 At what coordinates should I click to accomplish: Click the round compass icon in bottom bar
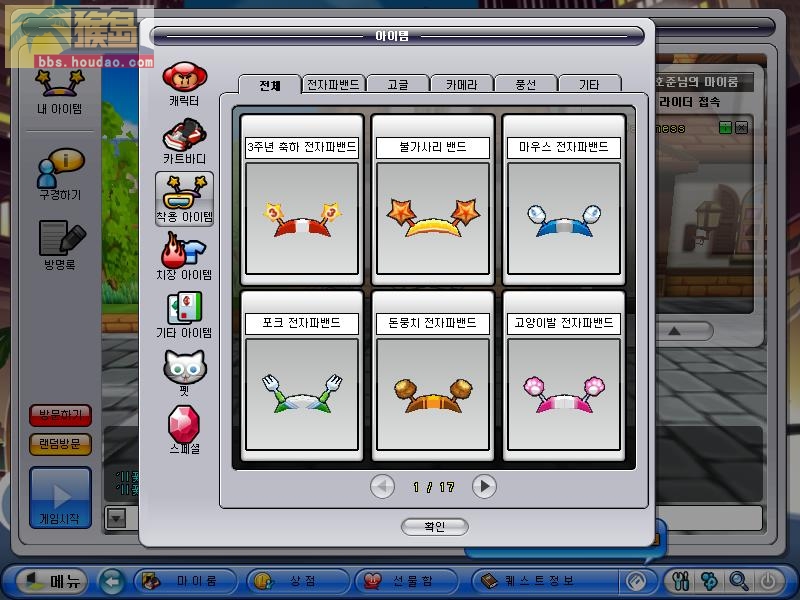tap(636, 581)
